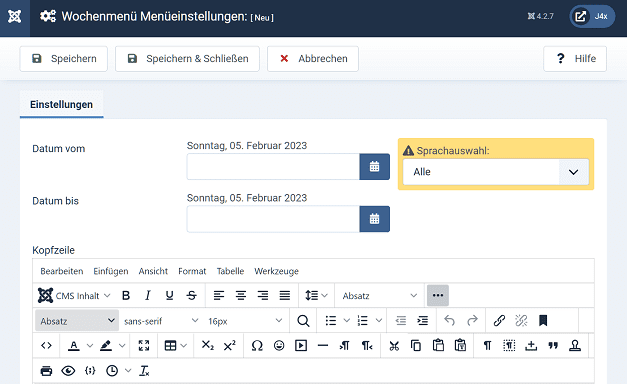Toggle italic formatting in editor
The image size is (627, 384).
pyautogui.click(x=148, y=296)
